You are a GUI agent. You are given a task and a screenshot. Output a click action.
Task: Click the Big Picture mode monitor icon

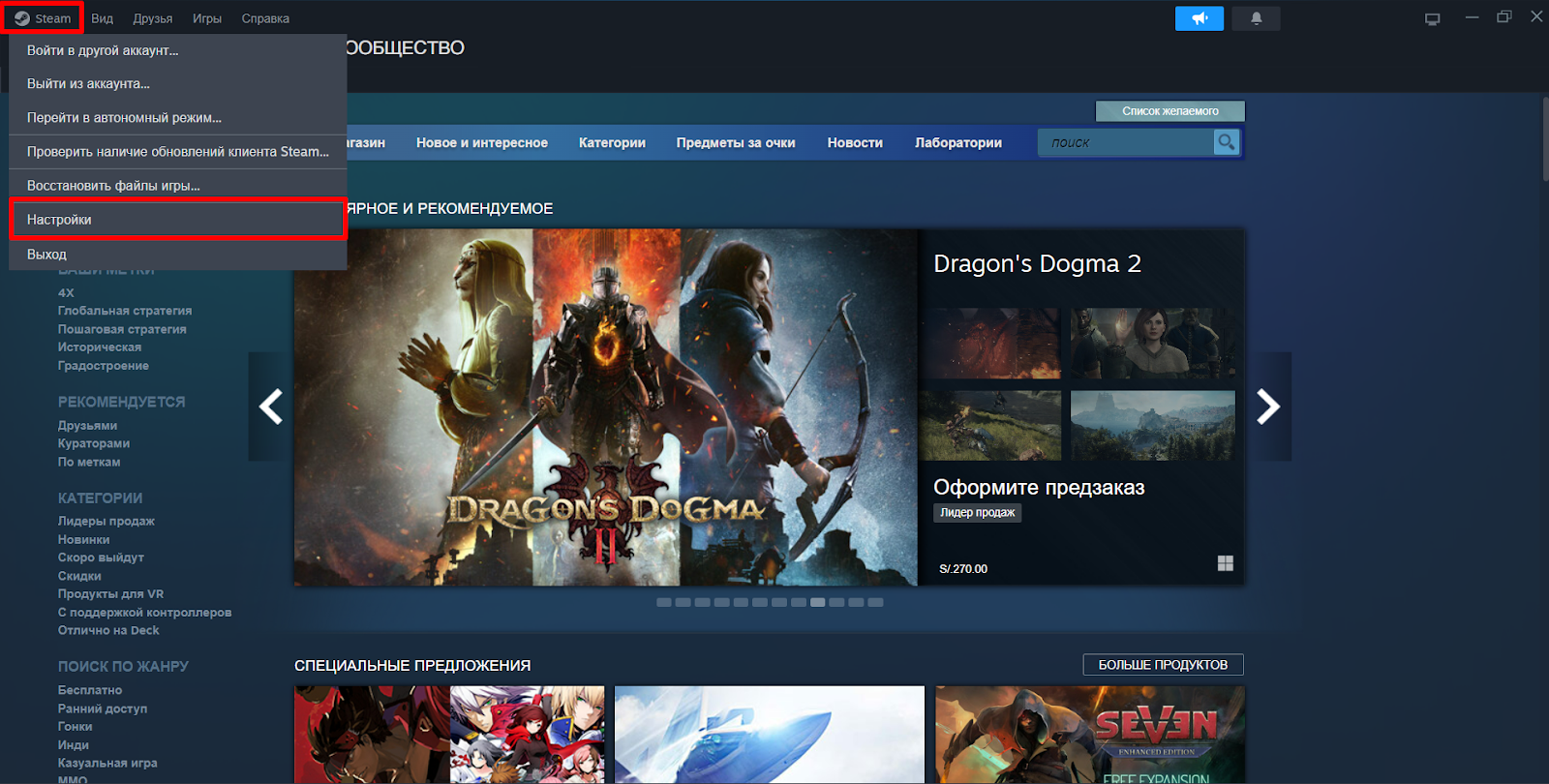click(1432, 18)
